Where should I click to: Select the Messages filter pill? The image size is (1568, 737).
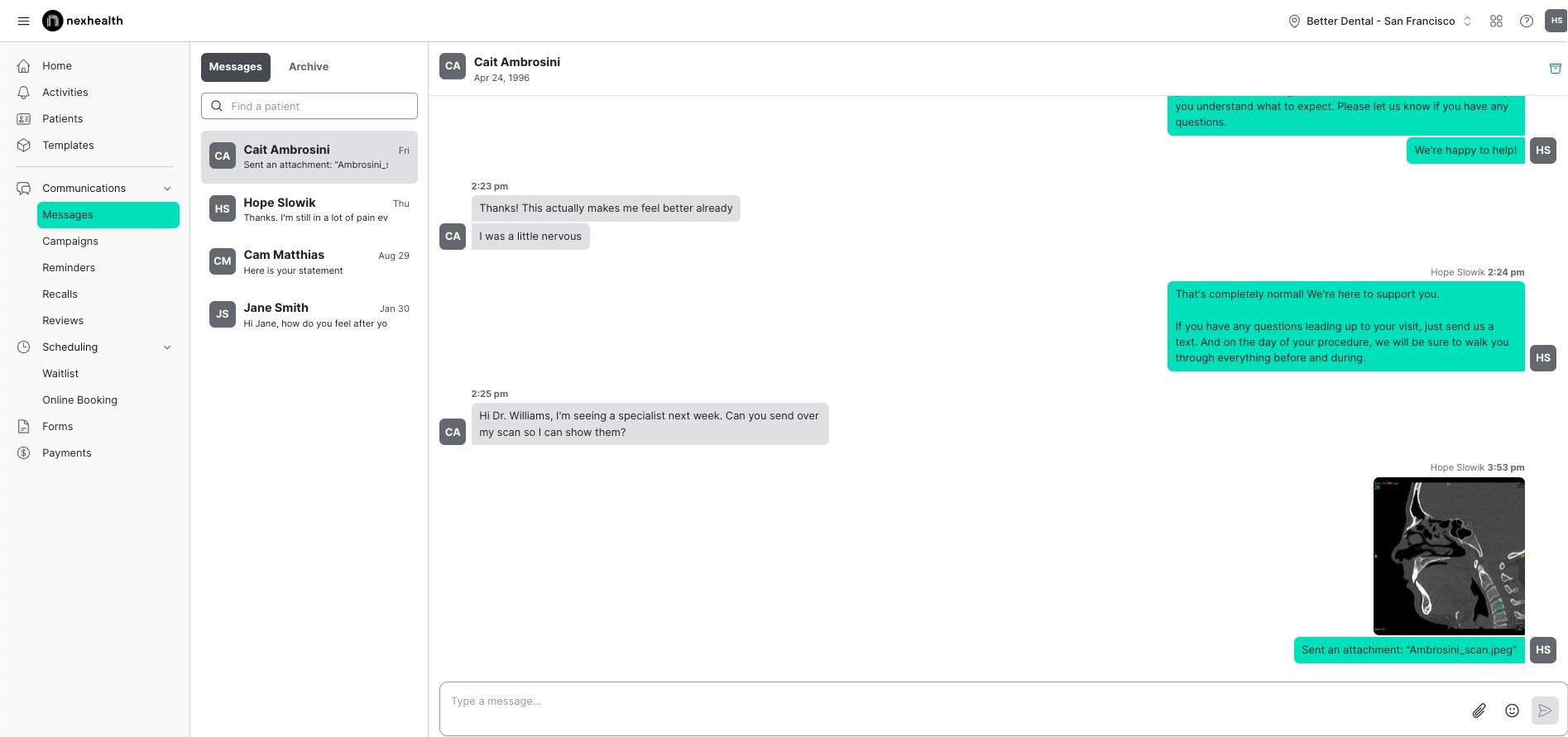click(x=235, y=66)
